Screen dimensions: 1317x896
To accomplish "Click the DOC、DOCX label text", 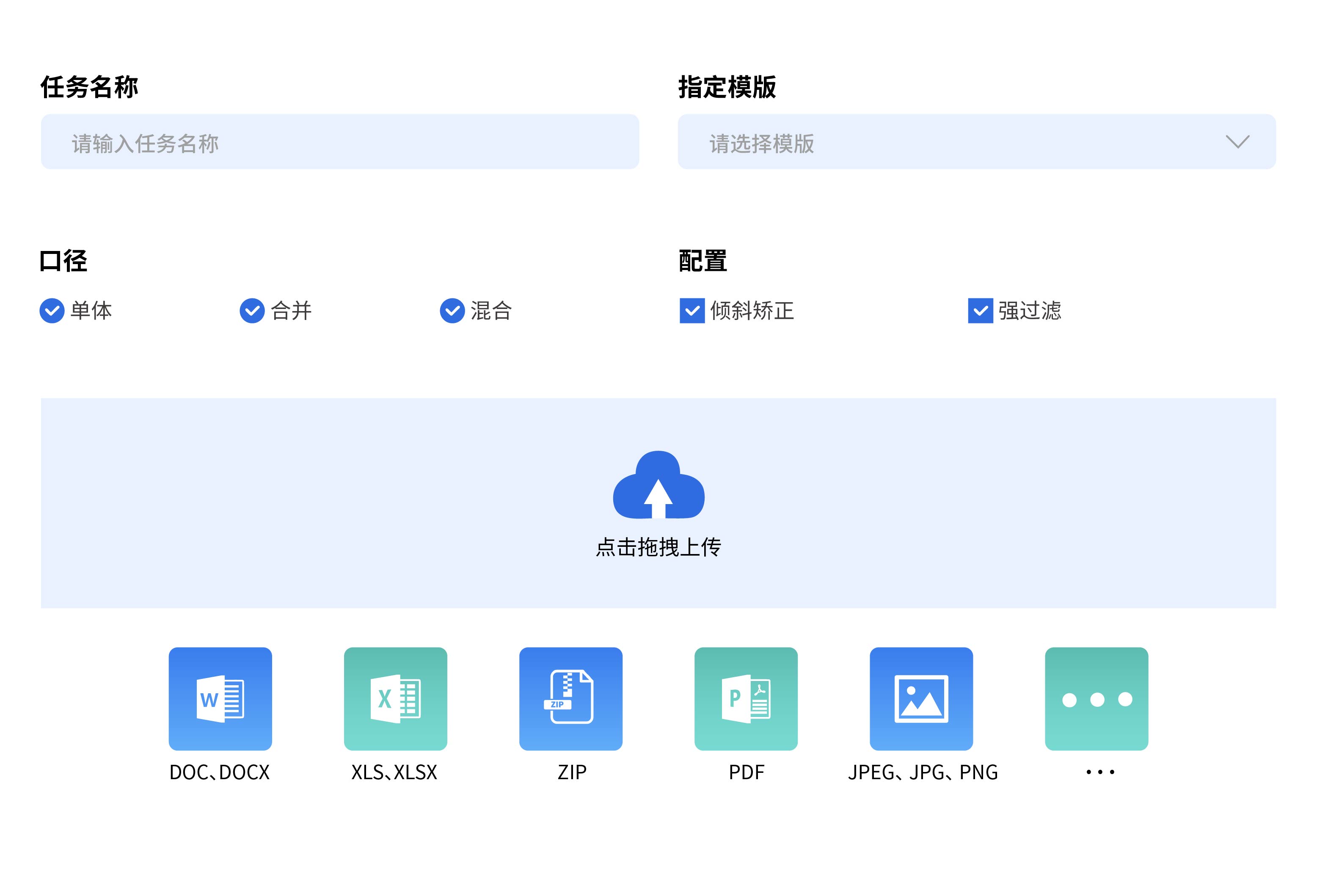I will [x=220, y=772].
